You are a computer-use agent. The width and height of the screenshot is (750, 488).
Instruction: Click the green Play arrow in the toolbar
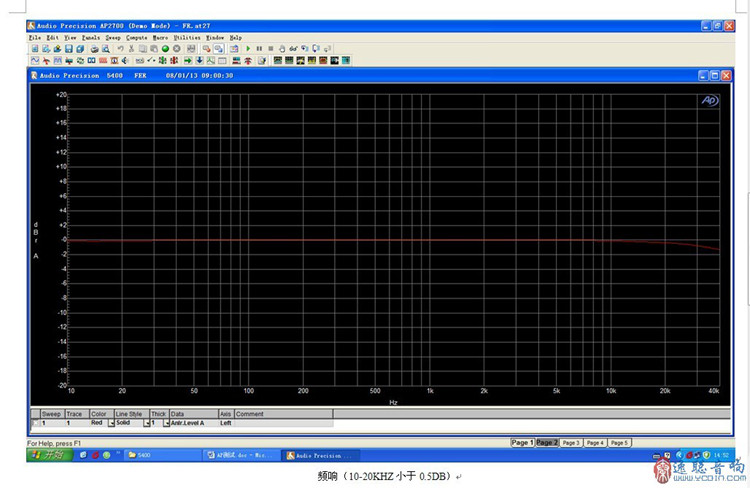coord(247,48)
